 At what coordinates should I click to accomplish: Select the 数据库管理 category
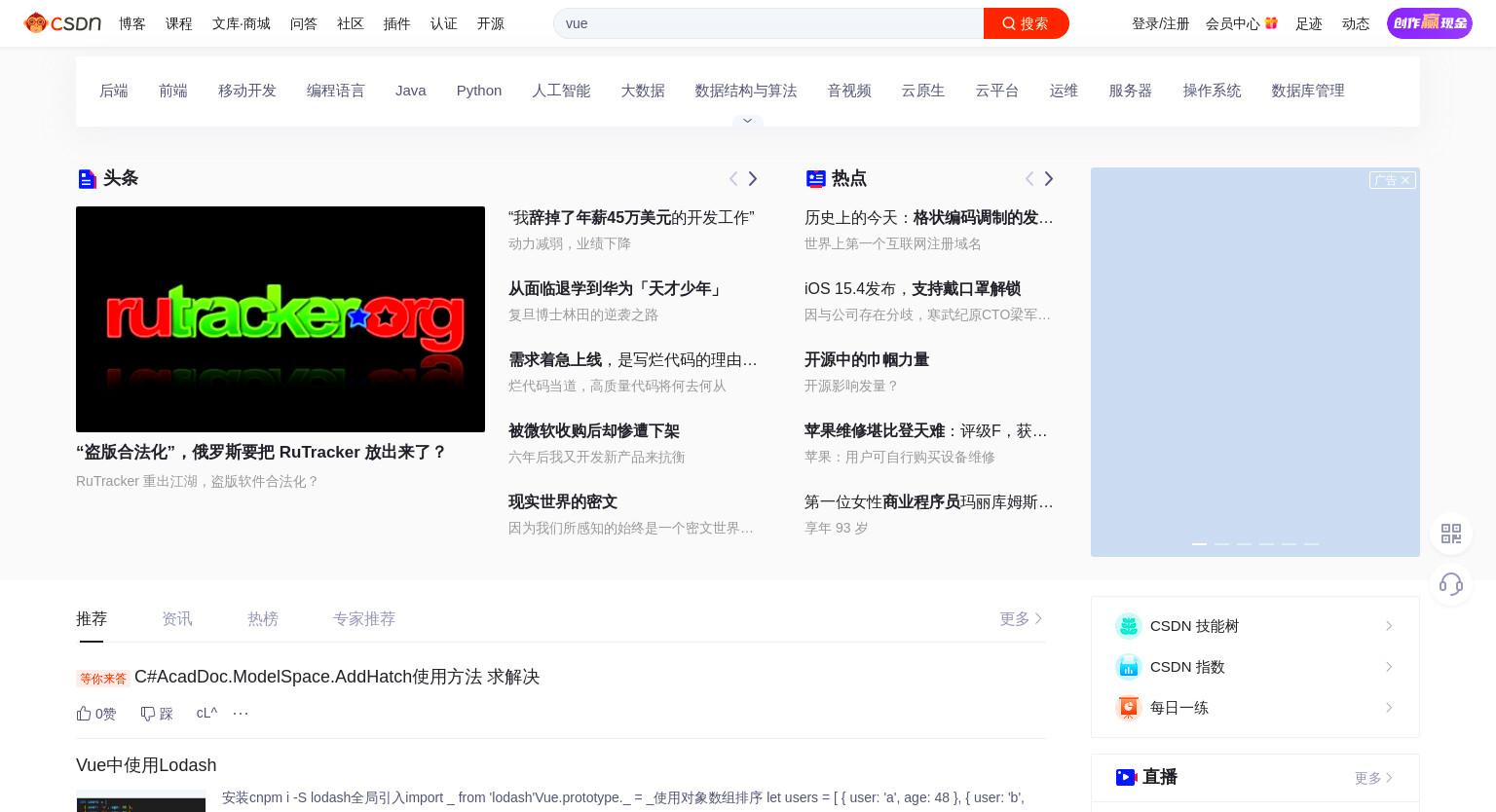click(x=1308, y=91)
